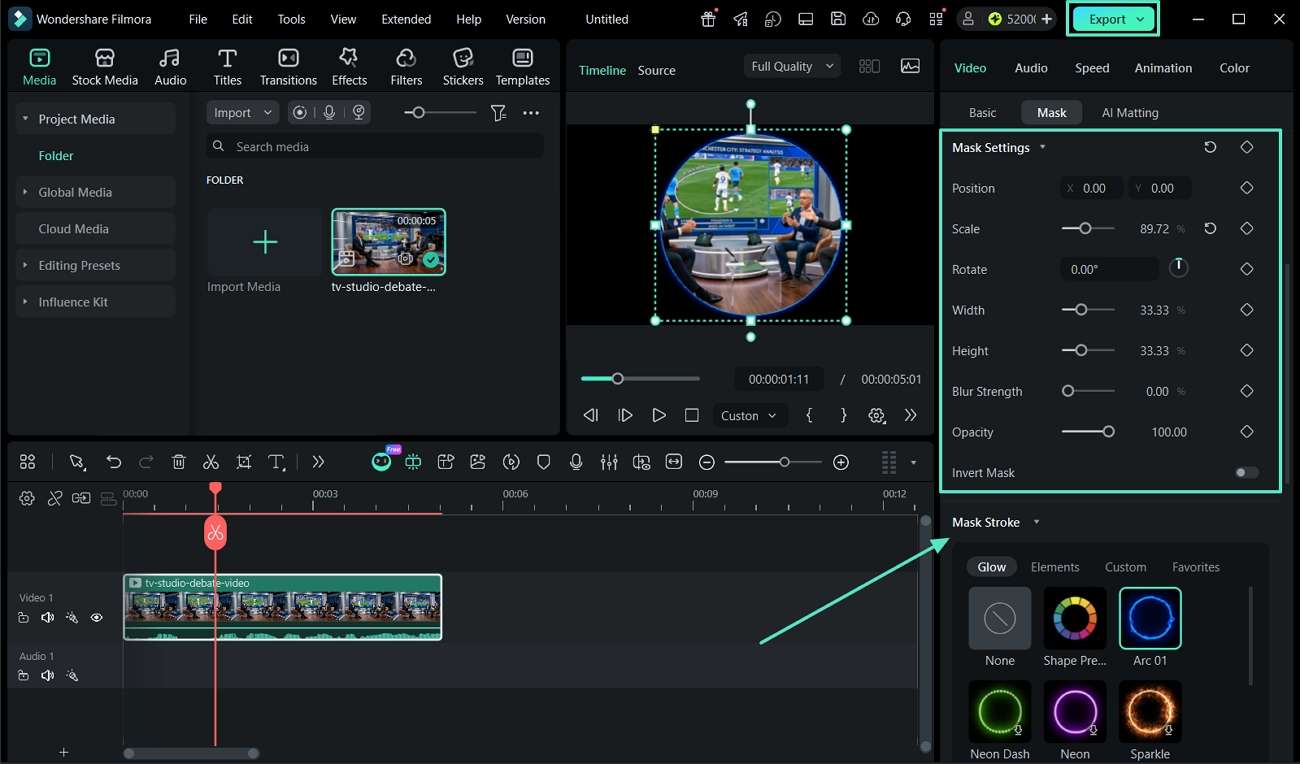The image size is (1300, 764).
Task: Open the Tools menu
Action: pos(292,19)
